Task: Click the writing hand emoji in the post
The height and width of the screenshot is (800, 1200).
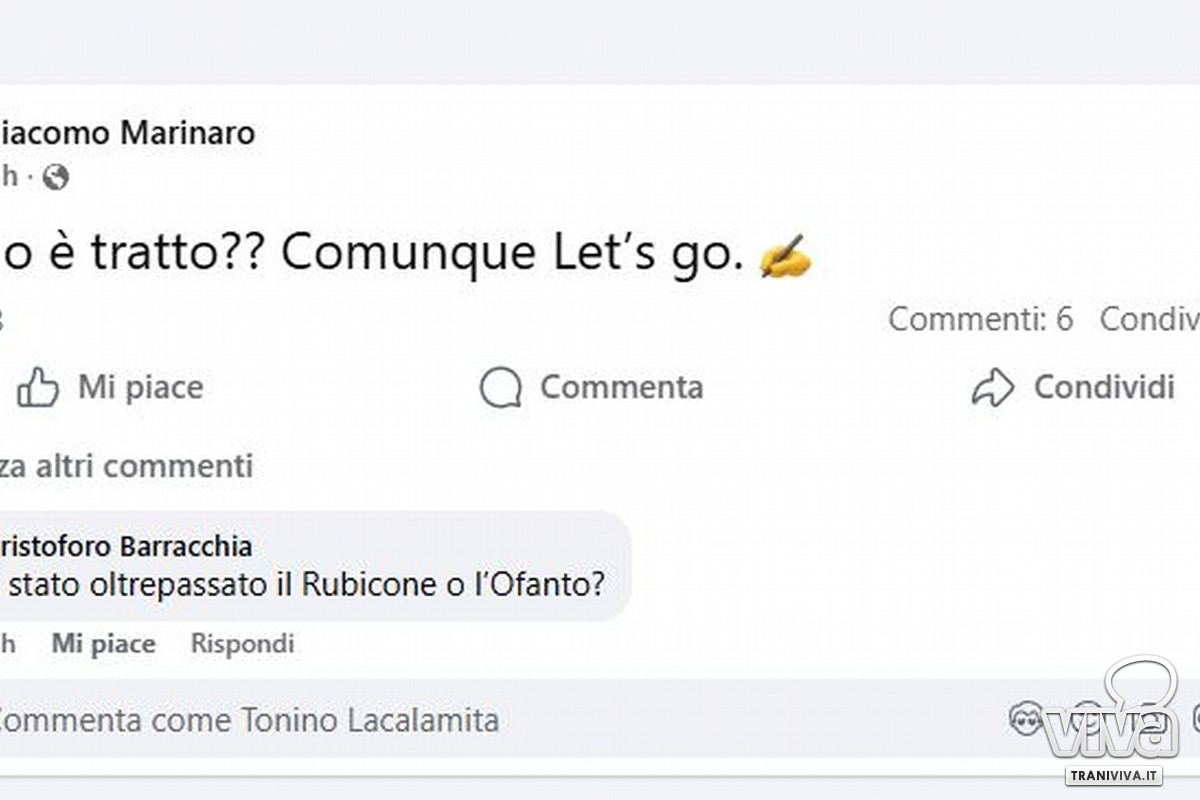Action: tap(784, 256)
